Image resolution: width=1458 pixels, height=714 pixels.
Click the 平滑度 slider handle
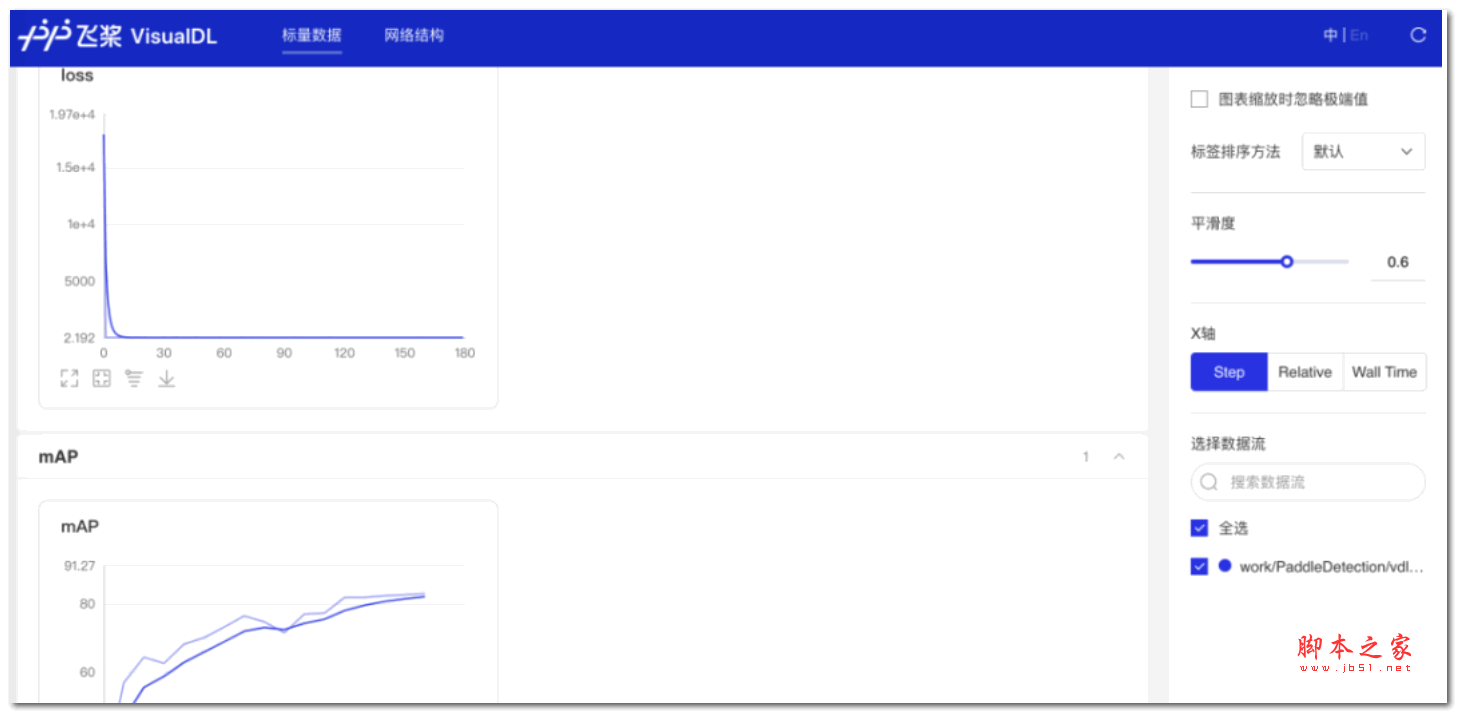(1287, 261)
